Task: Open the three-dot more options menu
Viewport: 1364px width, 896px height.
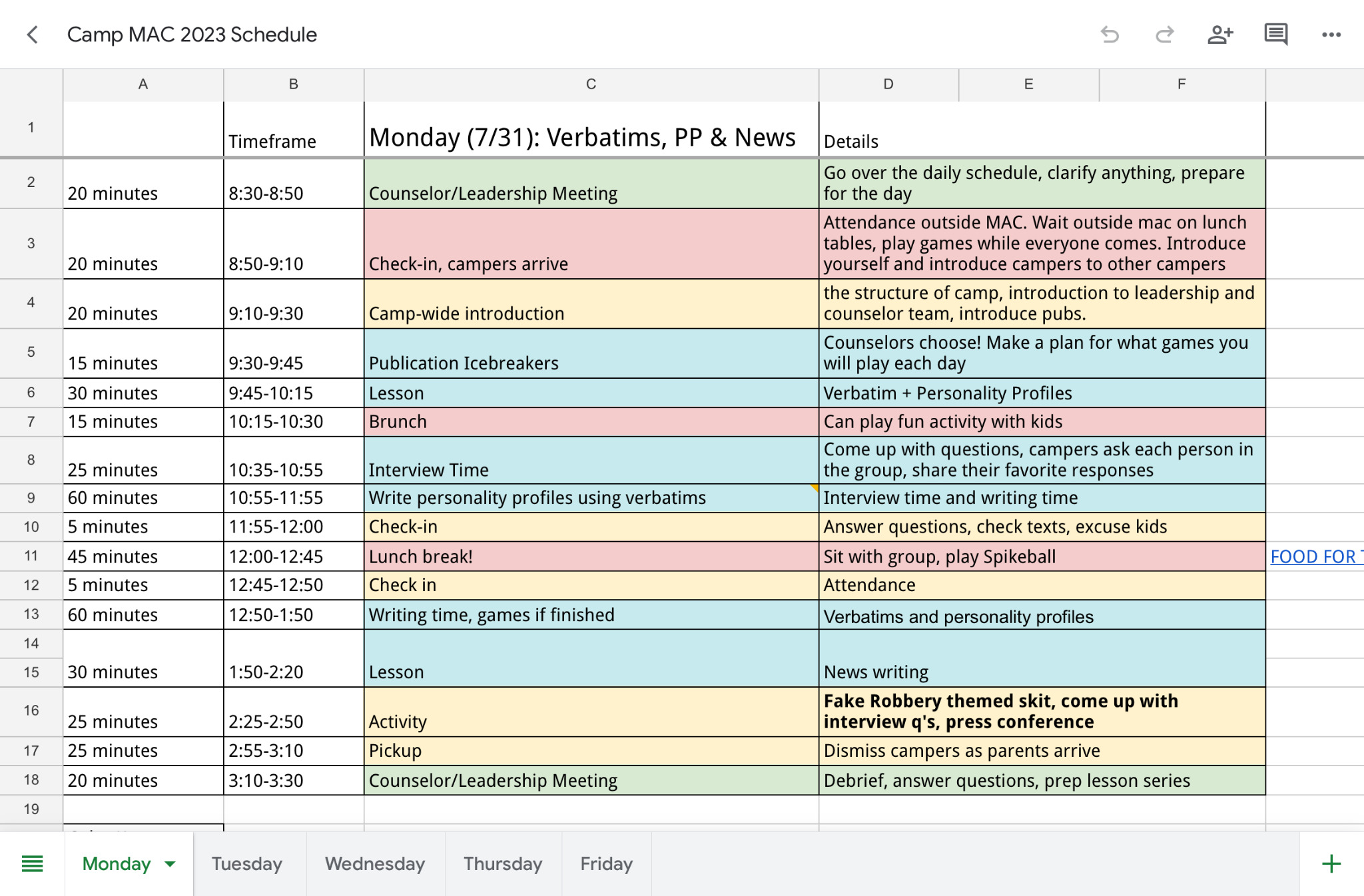Action: [1331, 35]
